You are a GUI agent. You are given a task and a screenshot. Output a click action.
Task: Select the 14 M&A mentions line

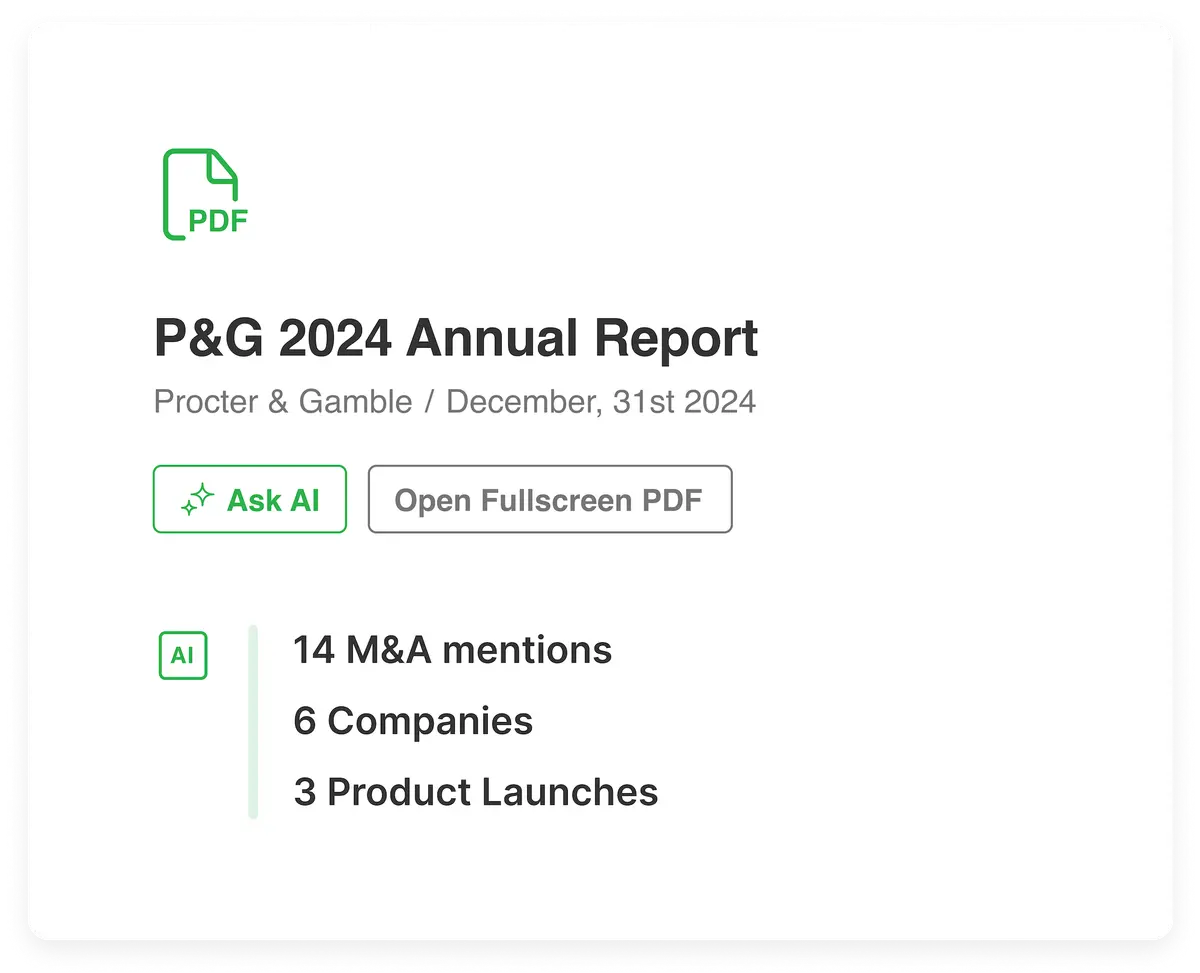(452, 650)
